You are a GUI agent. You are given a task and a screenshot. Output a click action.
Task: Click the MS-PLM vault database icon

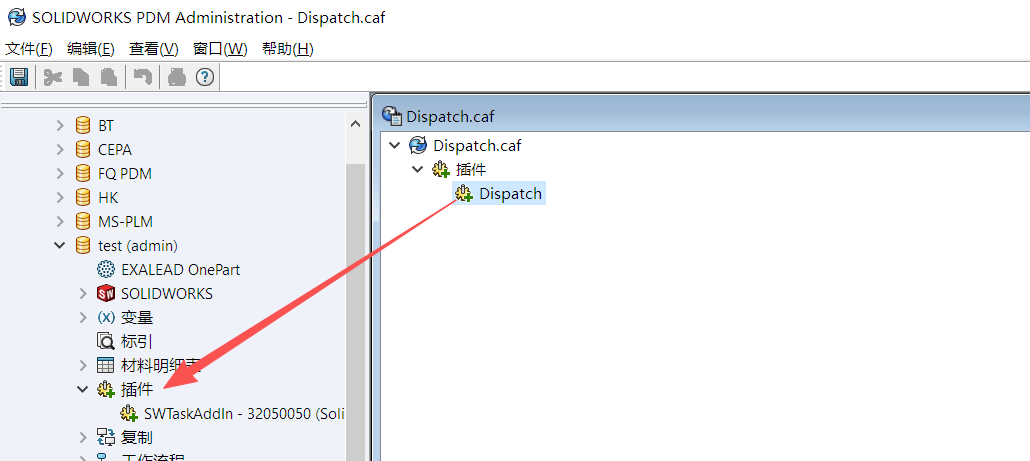(83, 221)
